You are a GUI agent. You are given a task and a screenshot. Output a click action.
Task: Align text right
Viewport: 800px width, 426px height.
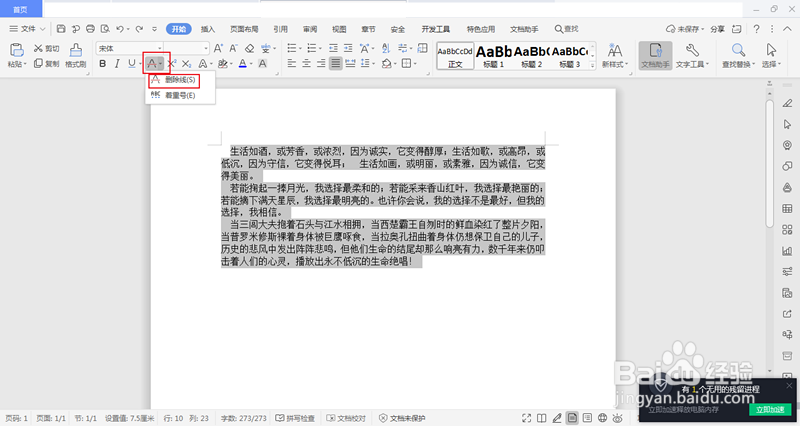coord(321,64)
